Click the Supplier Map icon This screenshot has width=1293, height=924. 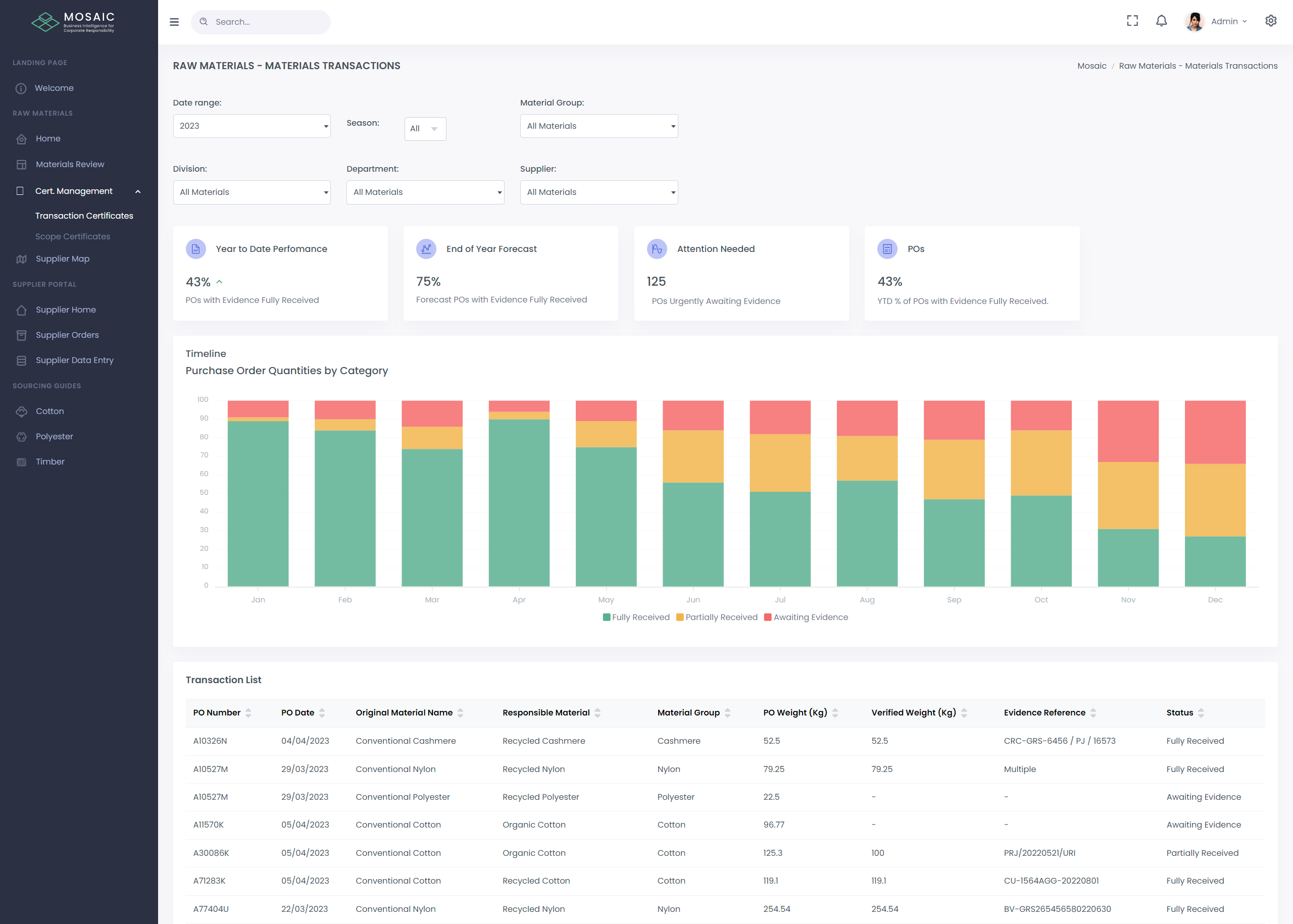click(x=22, y=259)
